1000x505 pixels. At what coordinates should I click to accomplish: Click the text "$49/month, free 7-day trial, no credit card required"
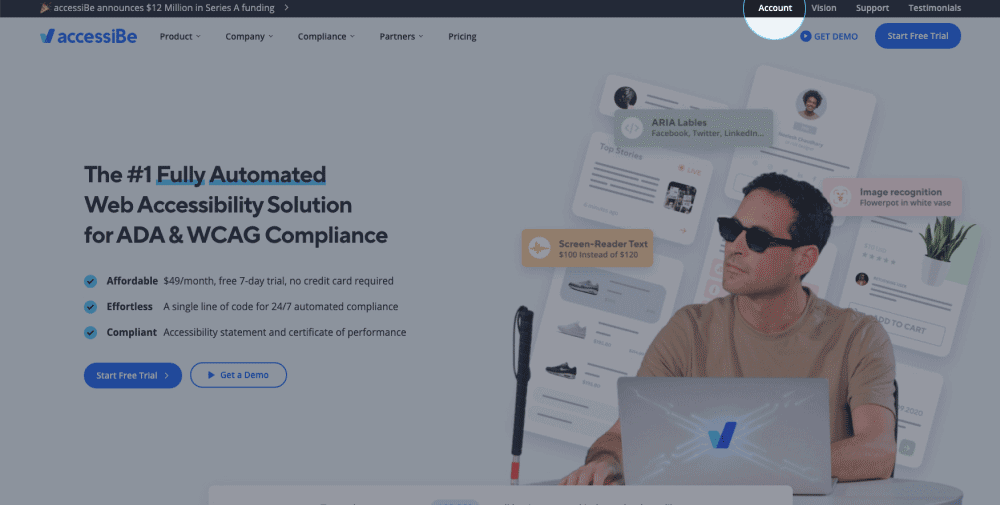point(278,281)
